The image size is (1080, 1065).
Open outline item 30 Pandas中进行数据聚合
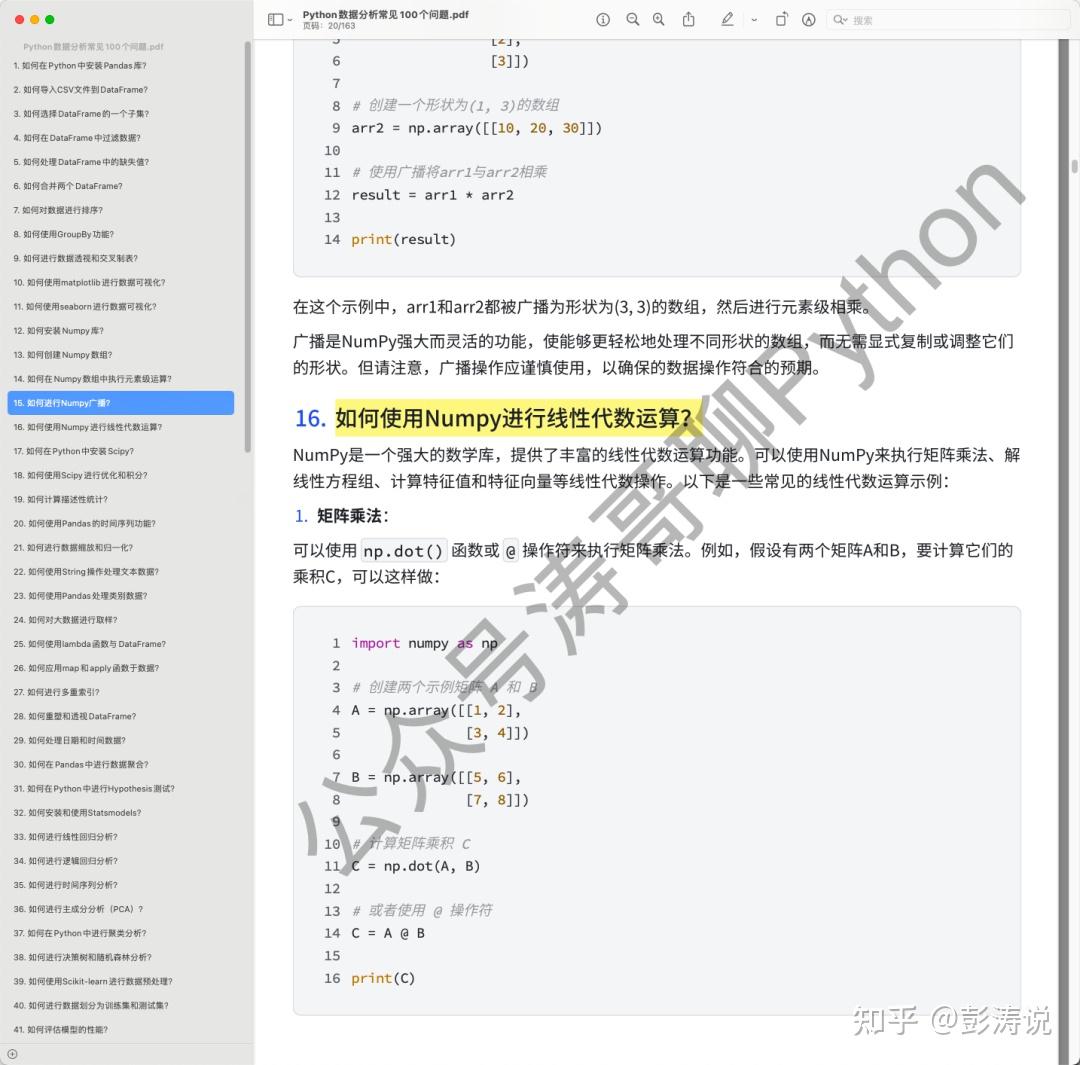tap(81, 765)
